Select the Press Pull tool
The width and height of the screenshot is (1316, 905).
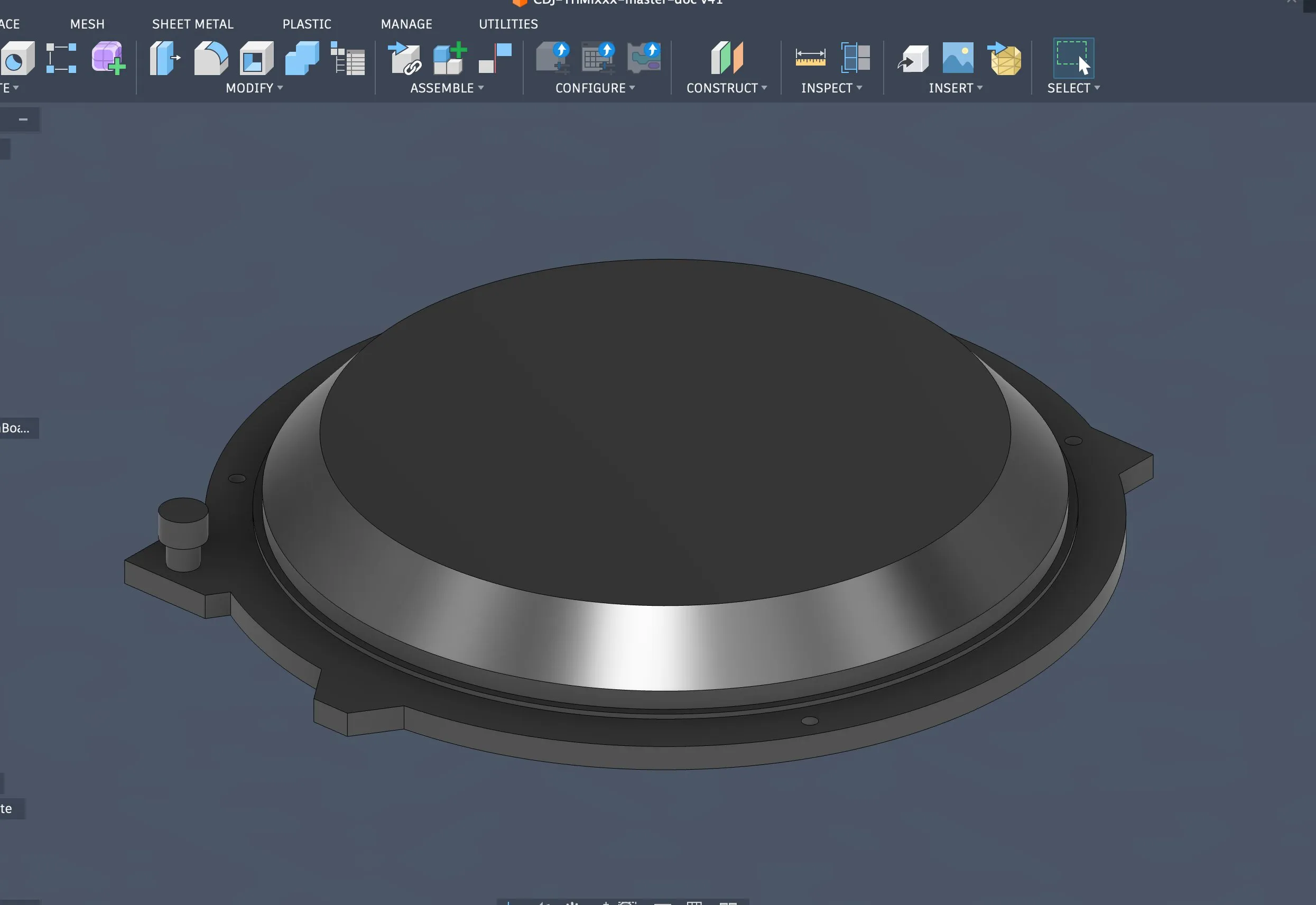click(x=165, y=58)
